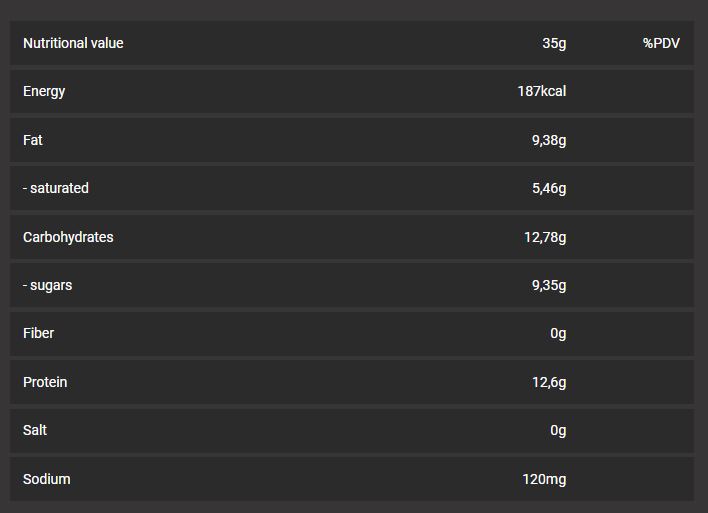Click the %PDV column header
The height and width of the screenshot is (513, 708).
661,43
